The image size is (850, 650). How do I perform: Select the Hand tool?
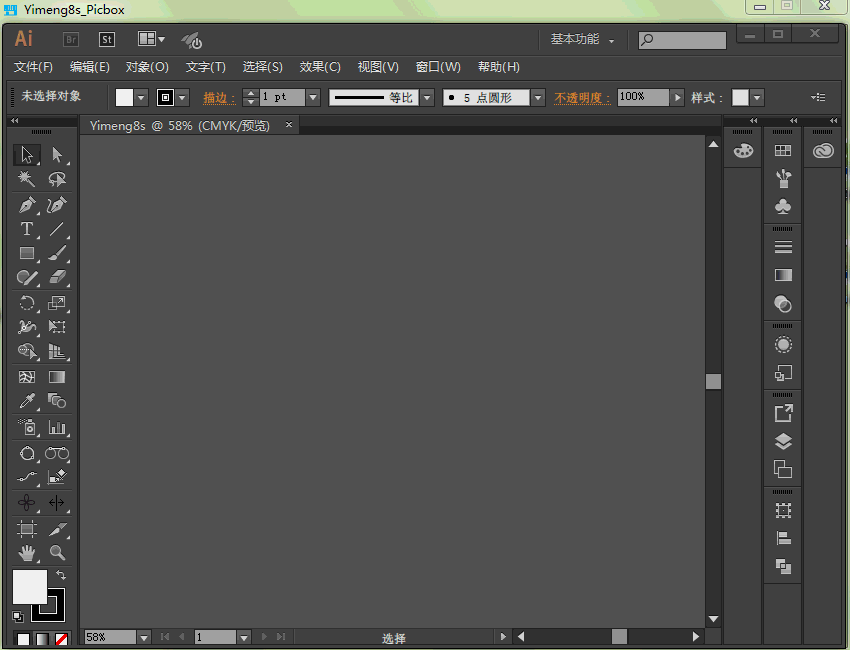tap(27, 553)
